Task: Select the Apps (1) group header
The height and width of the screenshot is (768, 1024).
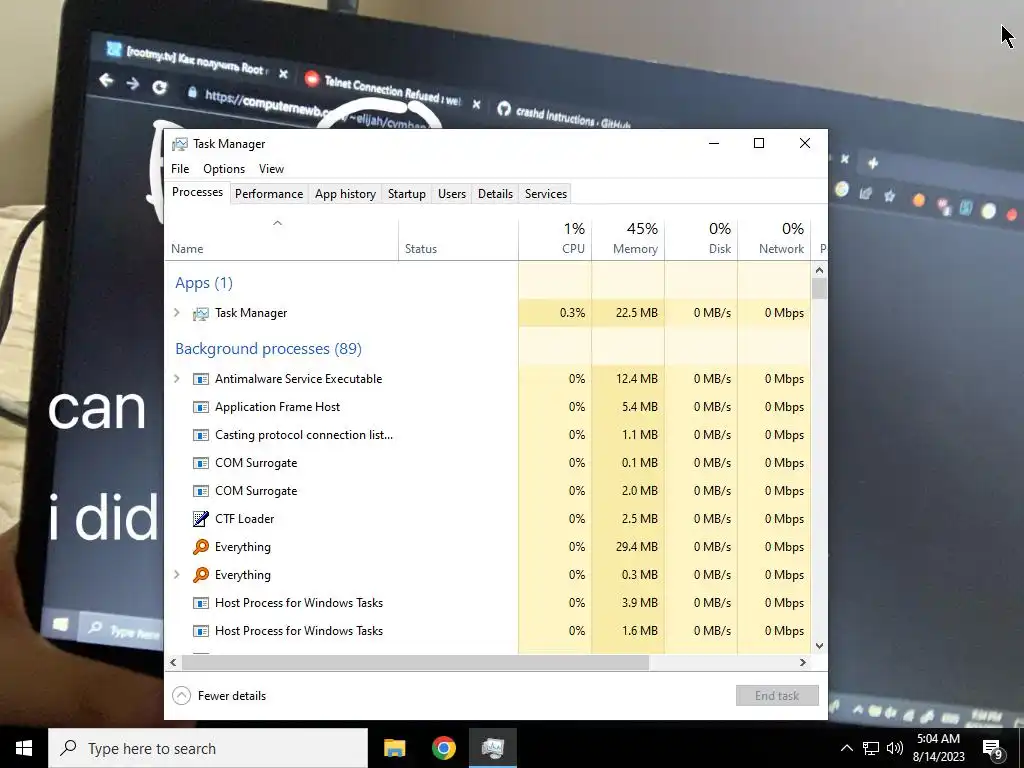Action: click(204, 283)
